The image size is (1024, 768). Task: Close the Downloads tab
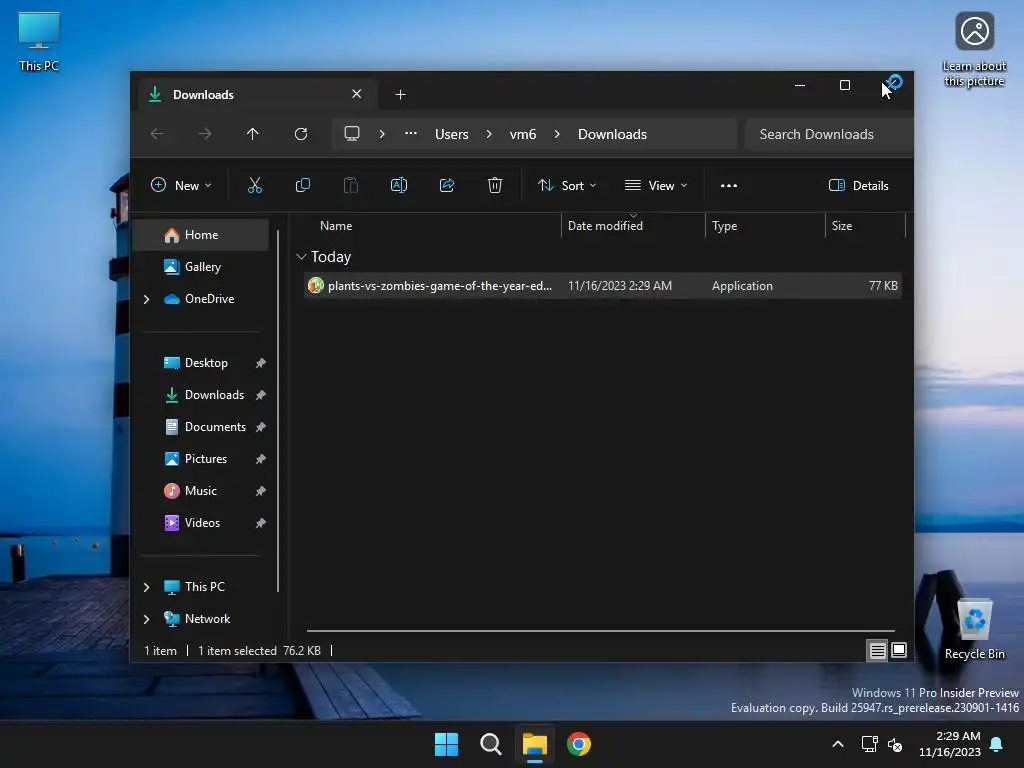tap(357, 94)
